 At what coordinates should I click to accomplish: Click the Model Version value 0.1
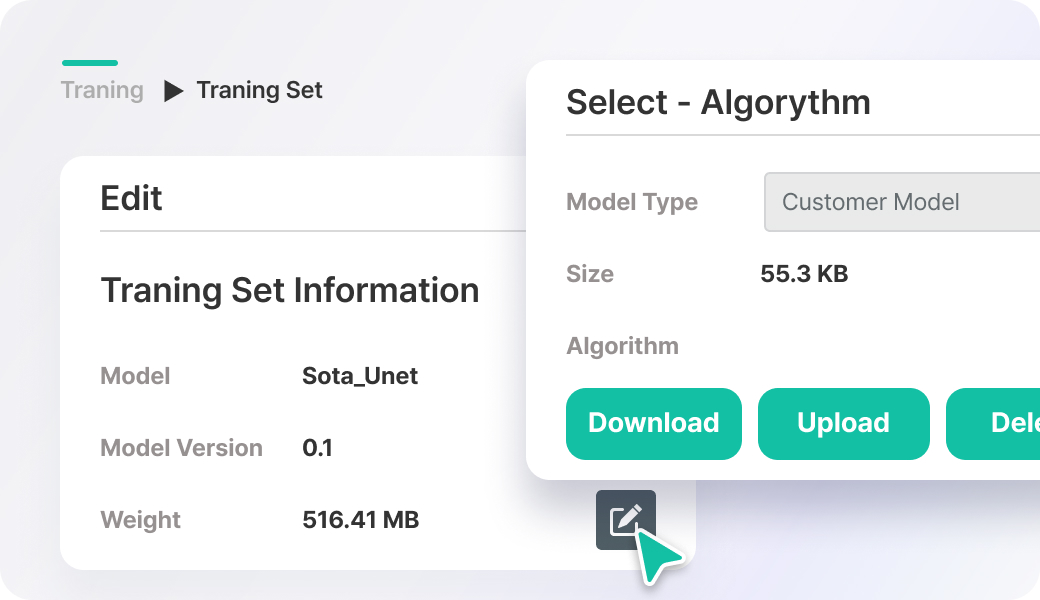317,448
